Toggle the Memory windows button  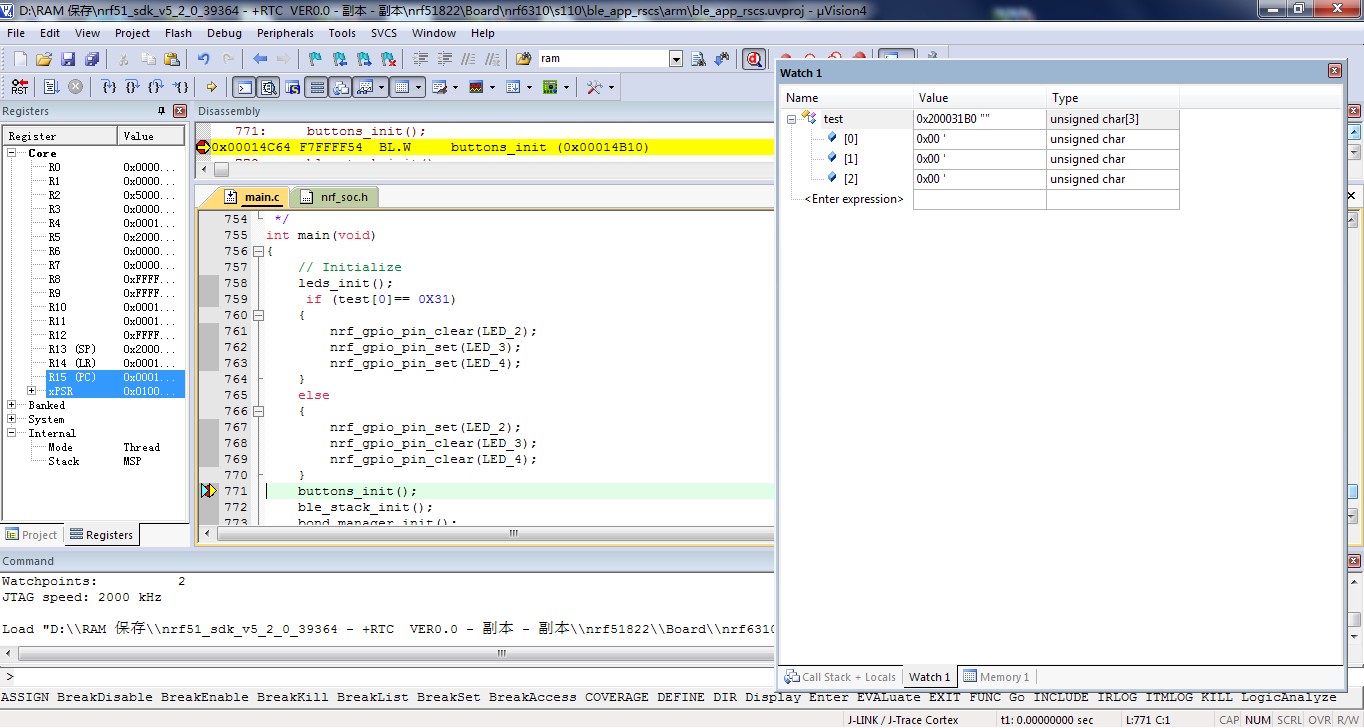(x=402, y=87)
